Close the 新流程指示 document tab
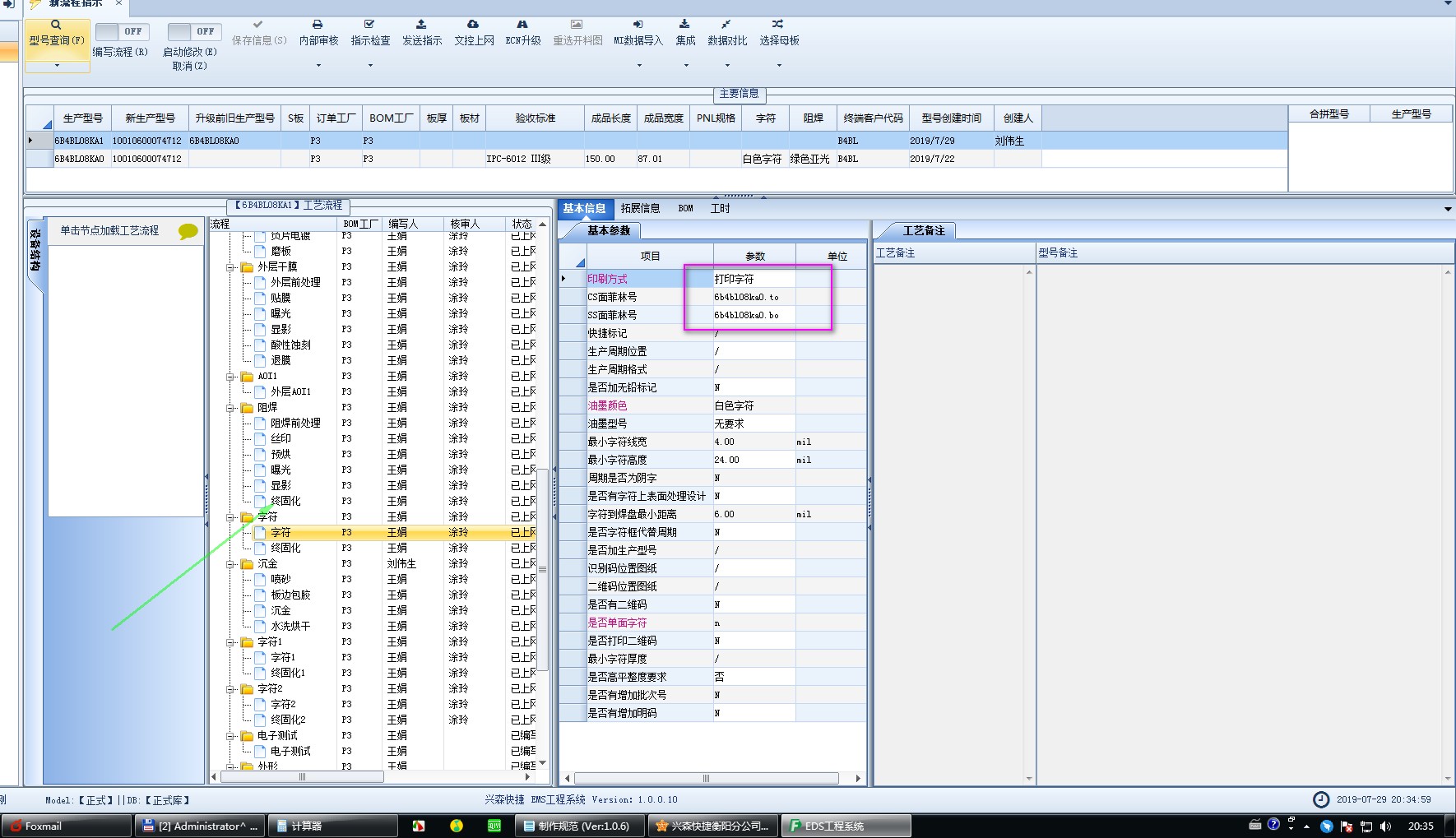Image resolution: width=1456 pixels, height=838 pixels. 118,3
